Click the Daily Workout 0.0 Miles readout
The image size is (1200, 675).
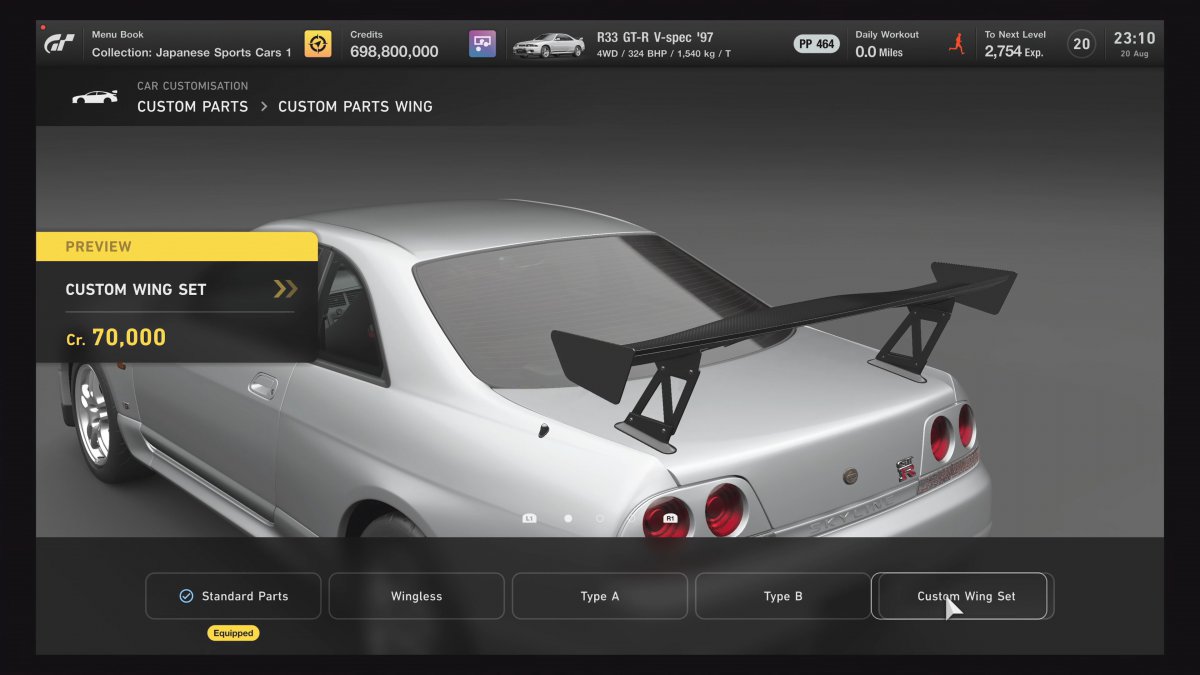(887, 44)
